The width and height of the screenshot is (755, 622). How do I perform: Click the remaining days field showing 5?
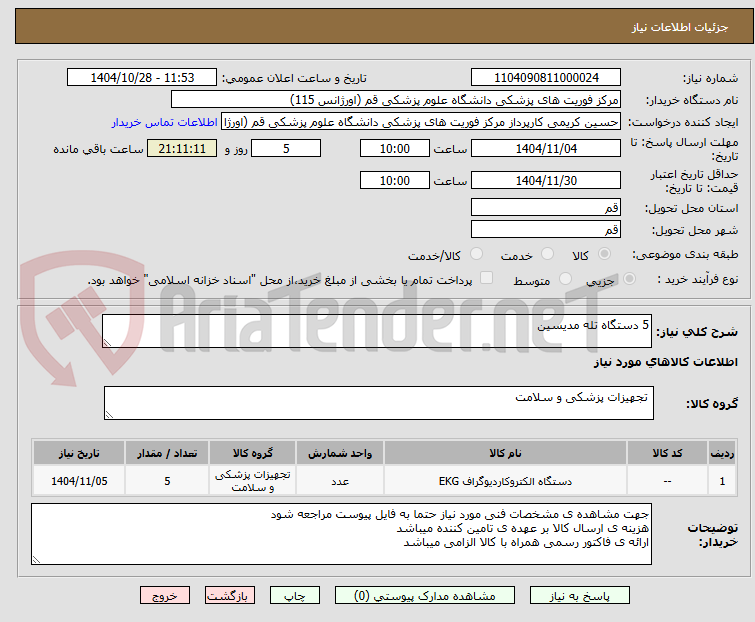click(286, 148)
